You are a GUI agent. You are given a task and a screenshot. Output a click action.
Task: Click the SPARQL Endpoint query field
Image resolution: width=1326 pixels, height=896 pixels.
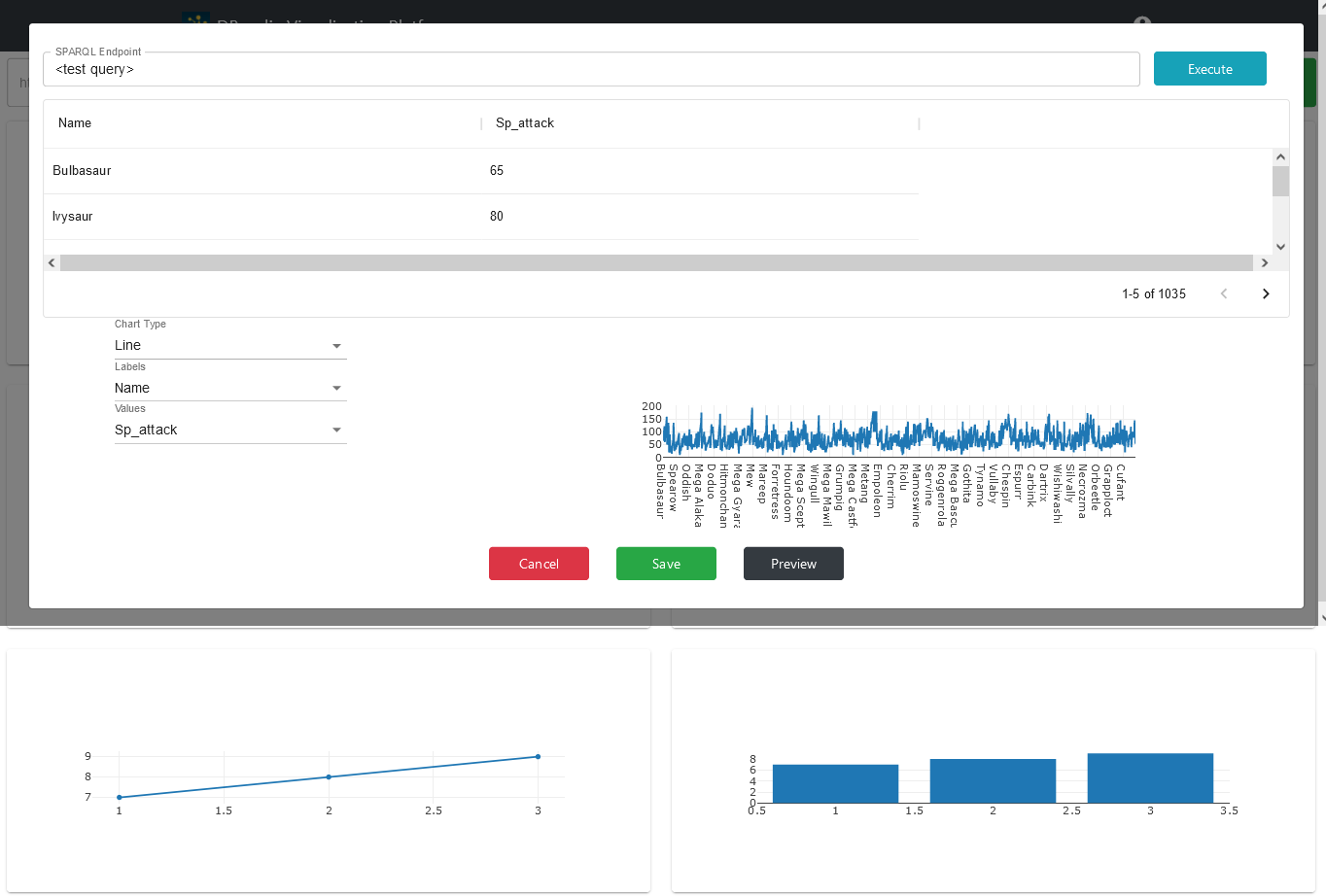591,69
